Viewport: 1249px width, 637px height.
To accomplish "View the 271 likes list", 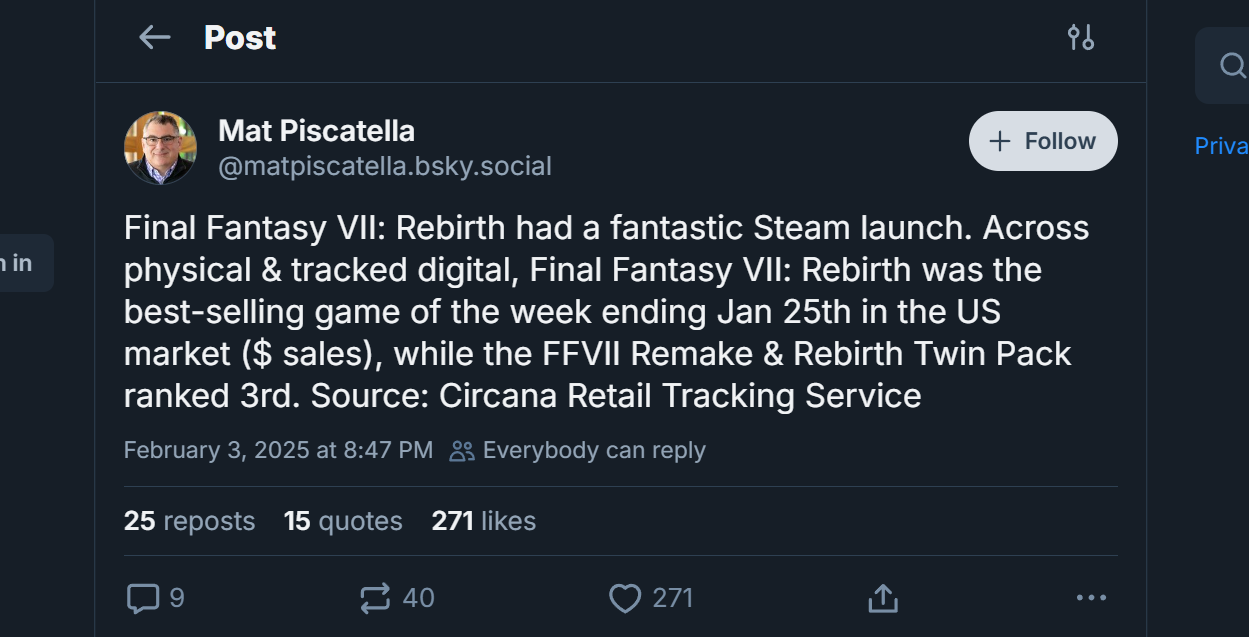I will (x=483, y=521).
